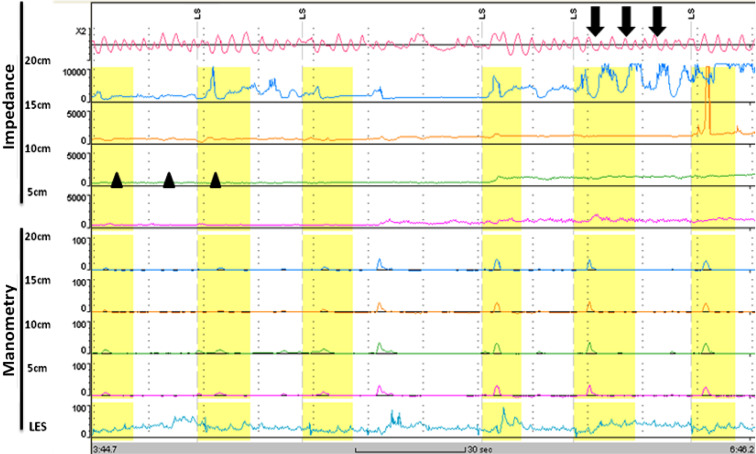Click the X2 label on respiration trace
The width and height of the screenshot is (756, 454).
coord(80,31)
